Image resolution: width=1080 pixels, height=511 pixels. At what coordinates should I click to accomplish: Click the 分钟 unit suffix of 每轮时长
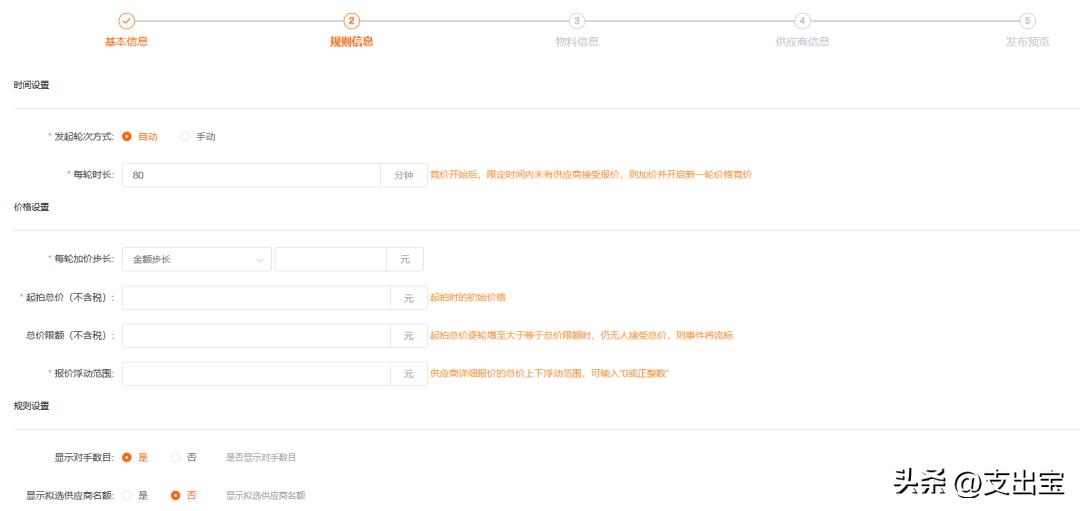(x=404, y=175)
